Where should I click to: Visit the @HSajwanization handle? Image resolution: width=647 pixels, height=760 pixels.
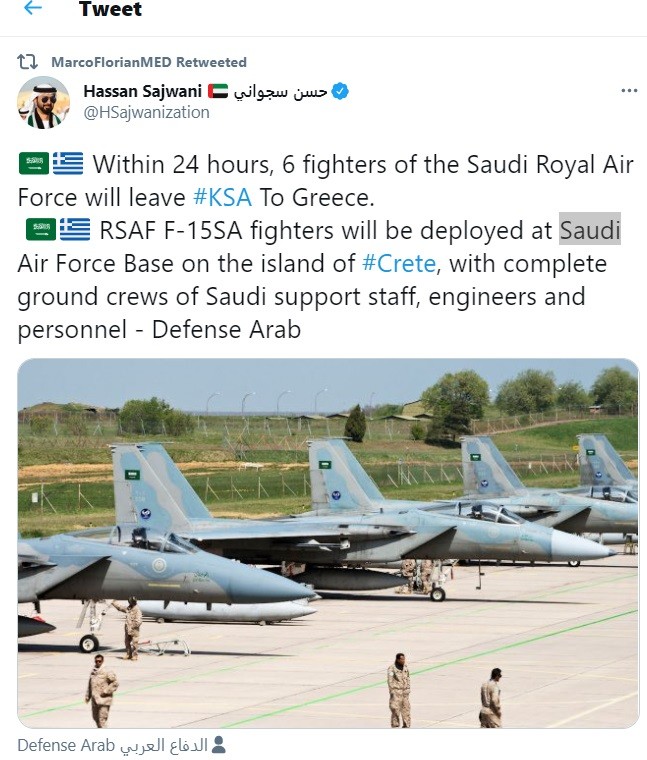tap(146, 113)
